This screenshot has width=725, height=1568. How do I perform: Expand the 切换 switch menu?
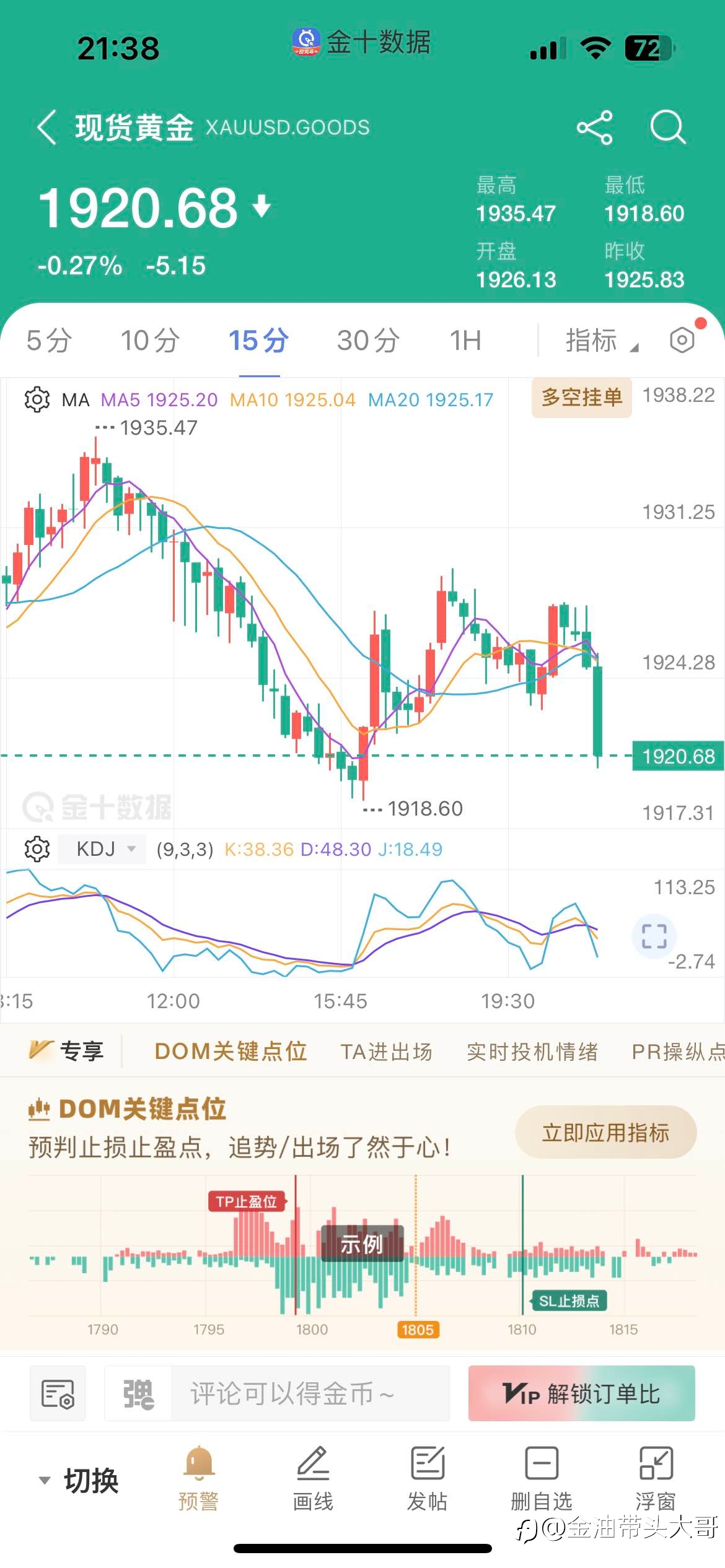pos(79,1481)
